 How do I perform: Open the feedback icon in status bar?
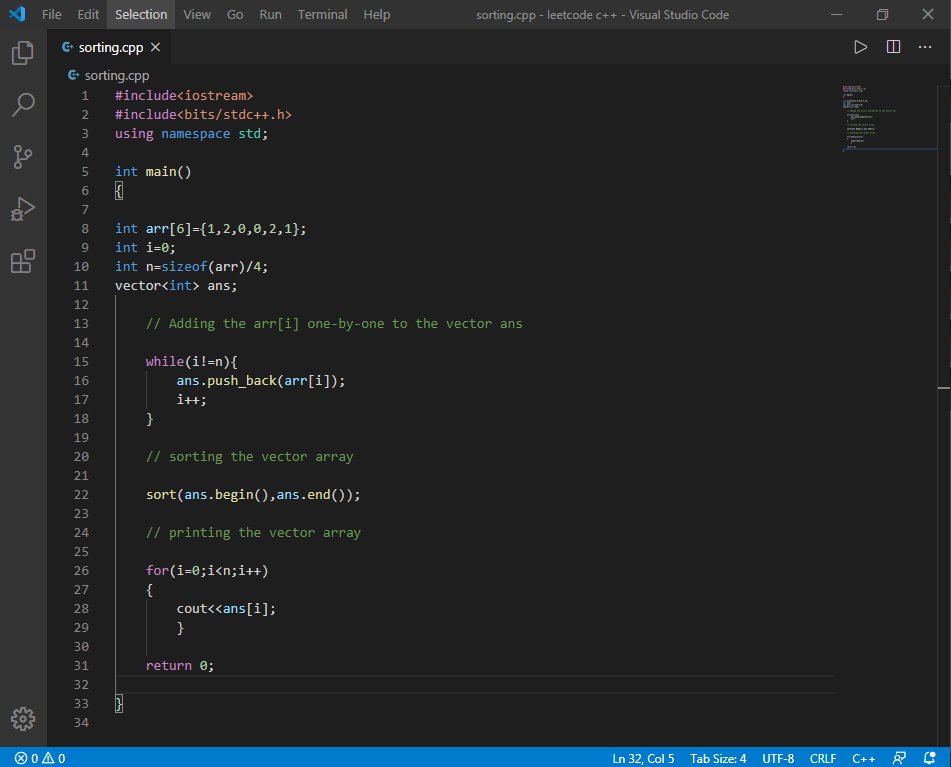pos(899,758)
